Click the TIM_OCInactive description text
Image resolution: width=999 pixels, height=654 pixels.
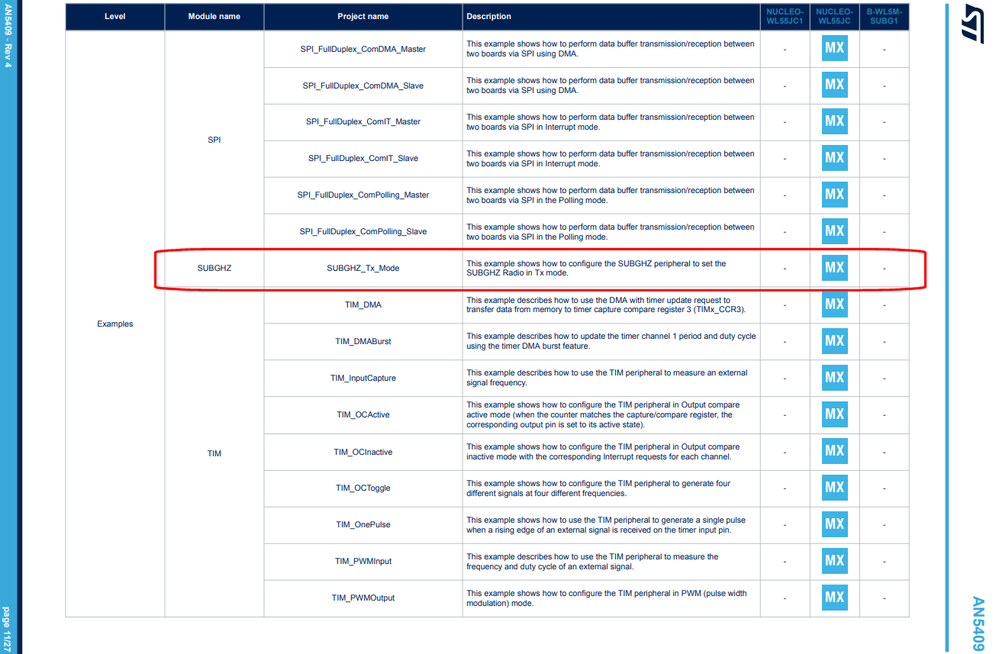(603, 452)
